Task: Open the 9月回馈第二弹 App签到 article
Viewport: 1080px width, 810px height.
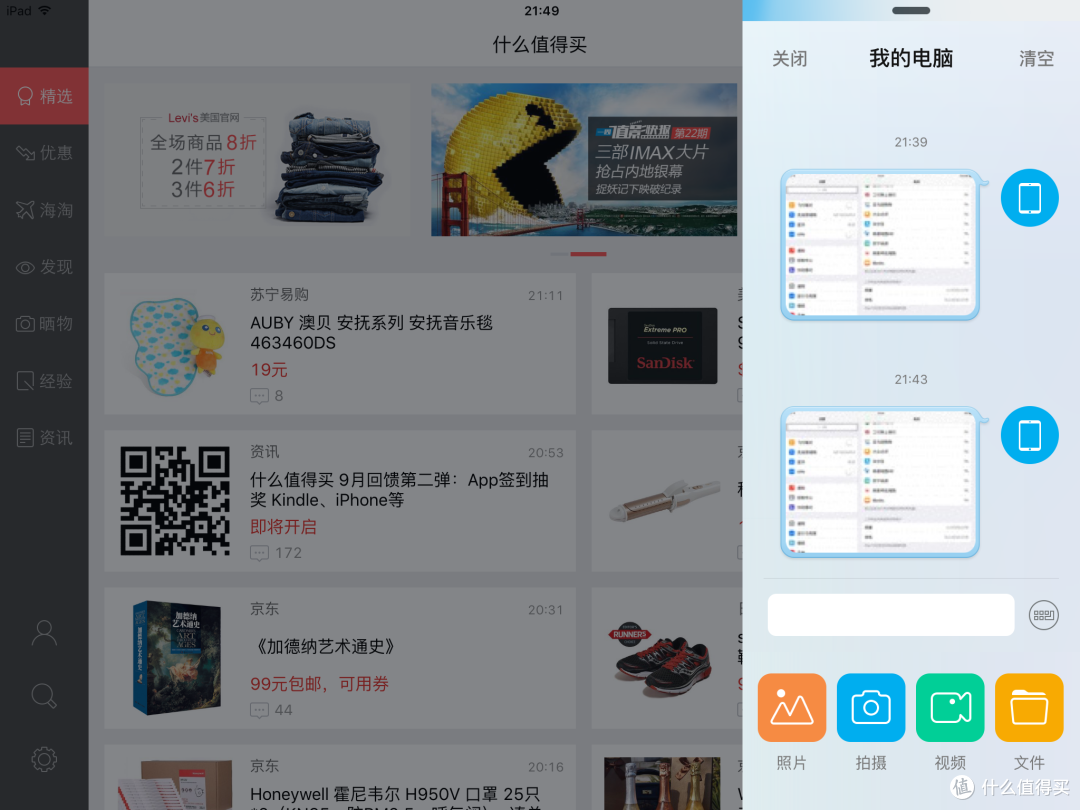Action: click(x=340, y=501)
